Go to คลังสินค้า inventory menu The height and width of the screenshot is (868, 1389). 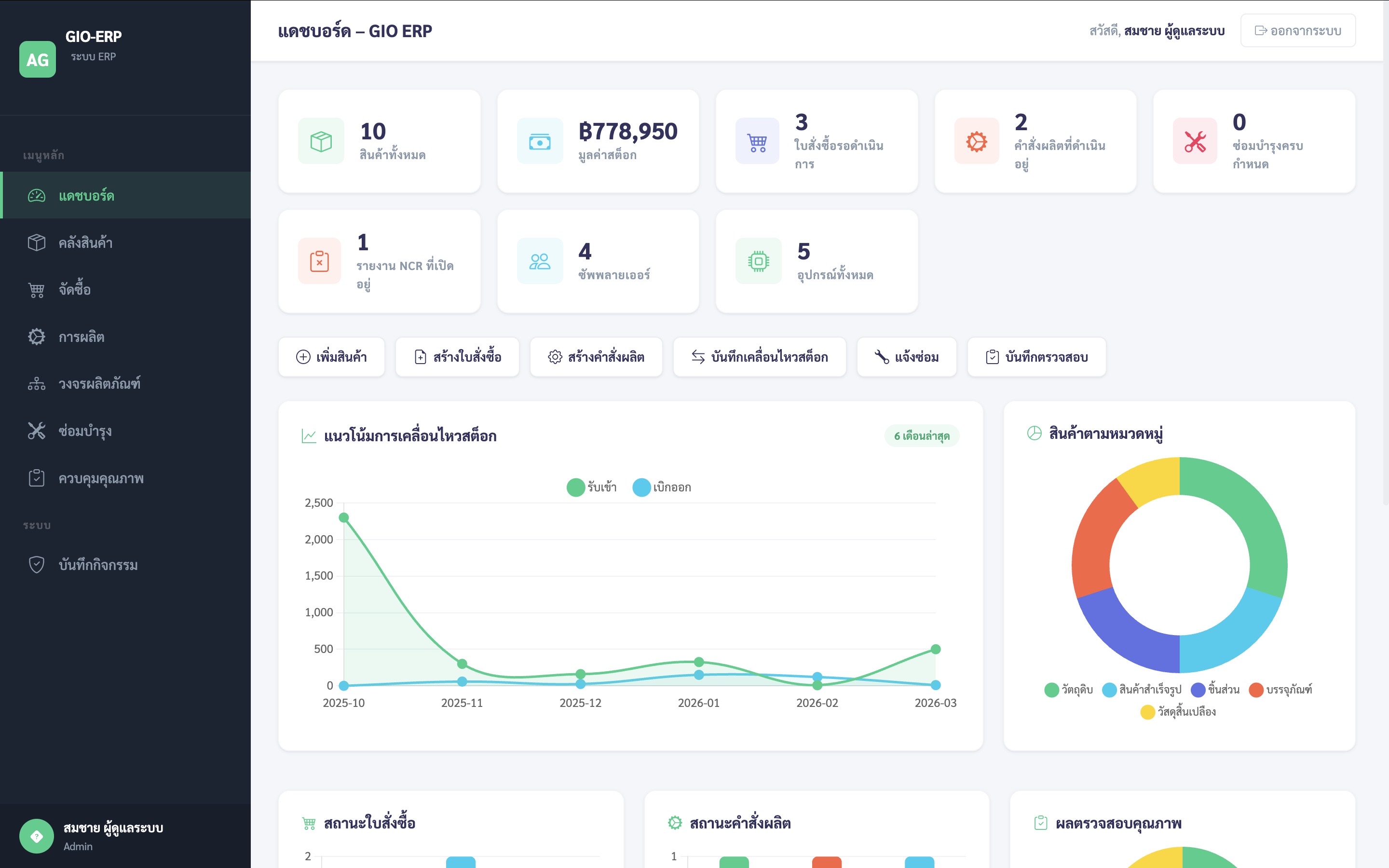pyautogui.click(x=126, y=242)
